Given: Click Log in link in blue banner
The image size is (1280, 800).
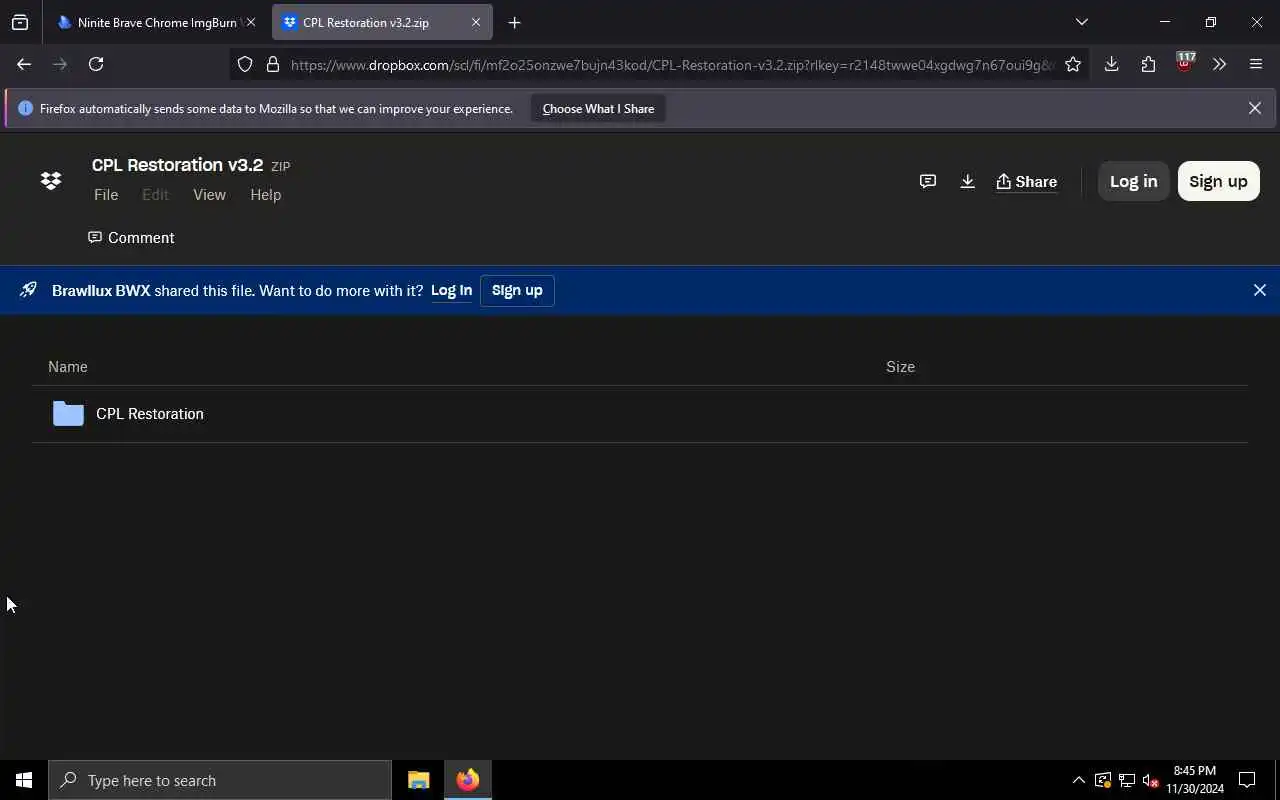Looking at the screenshot, I should click(451, 290).
